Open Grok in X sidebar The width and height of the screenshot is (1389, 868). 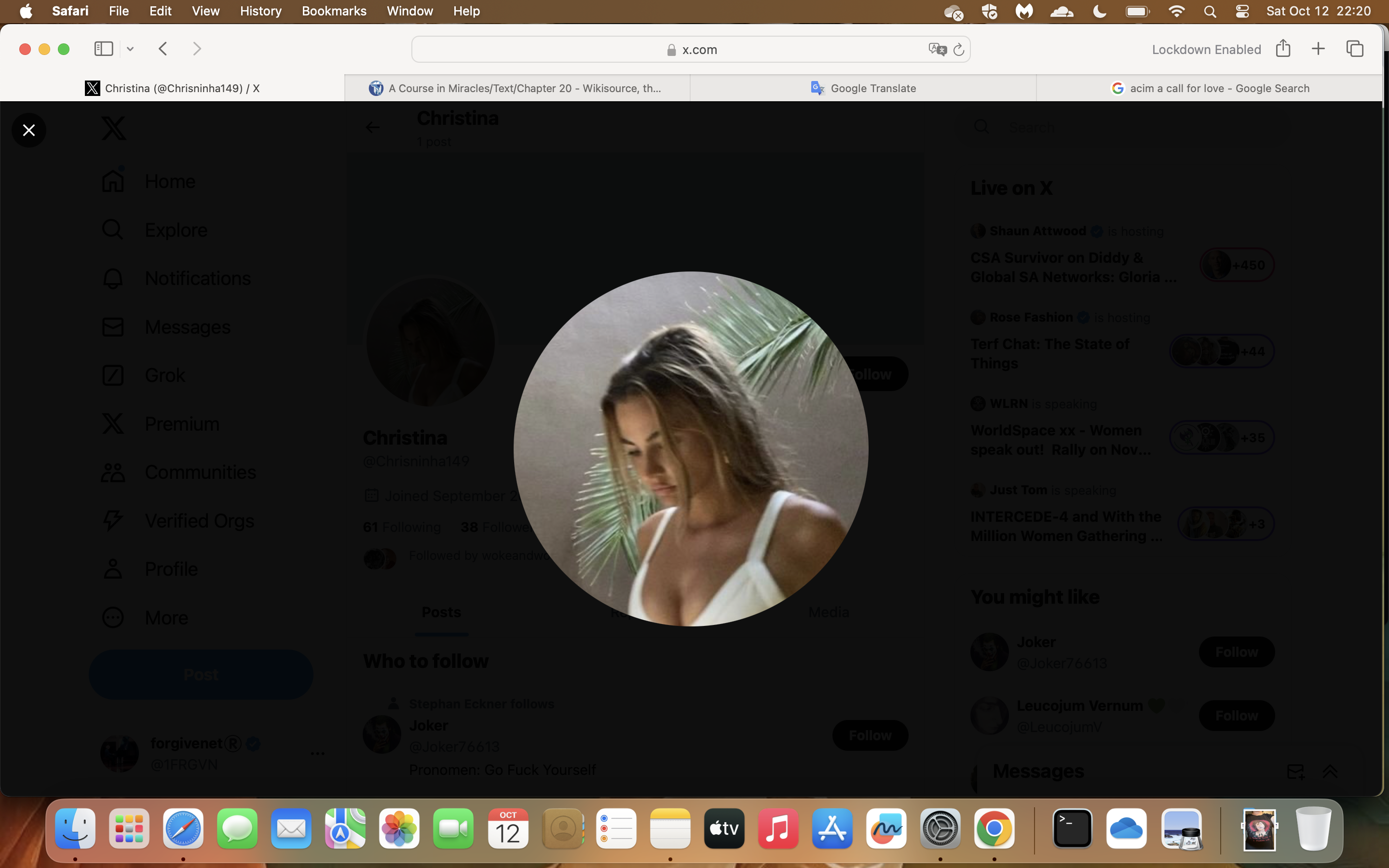[144, 376]
